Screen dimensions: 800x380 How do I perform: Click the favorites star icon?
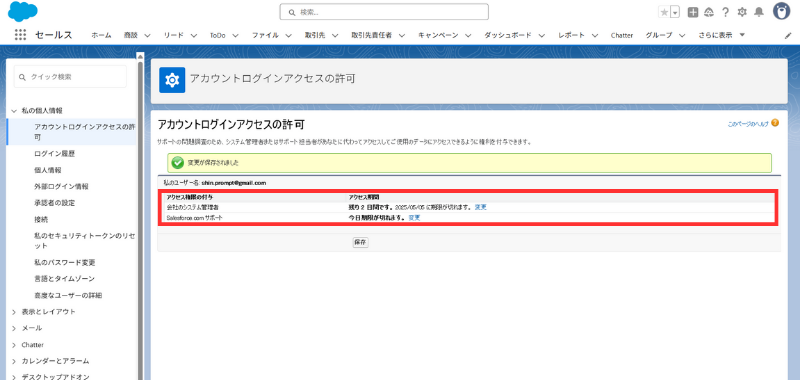pos(664,12)
